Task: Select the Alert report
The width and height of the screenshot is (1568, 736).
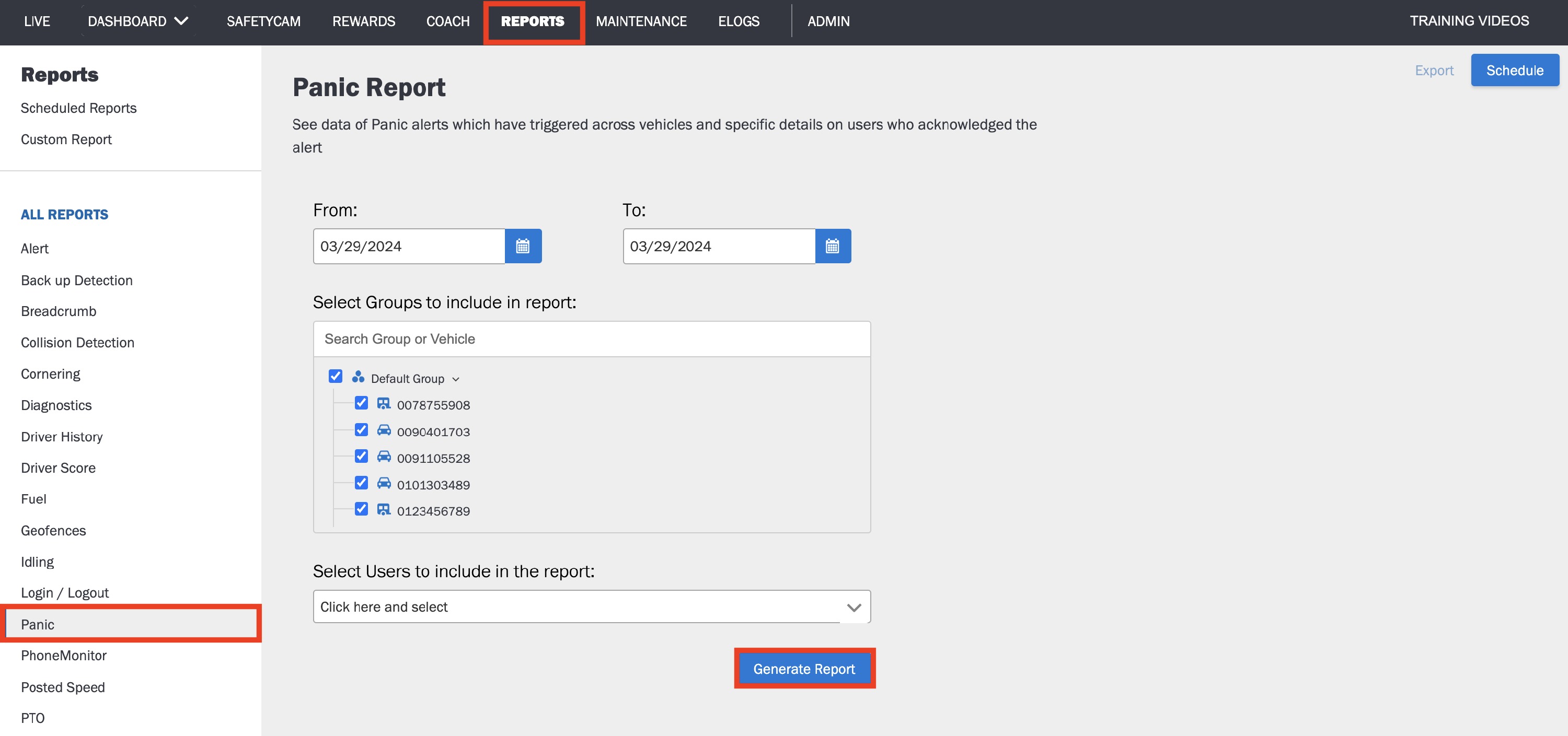Action: coord(34,249)
